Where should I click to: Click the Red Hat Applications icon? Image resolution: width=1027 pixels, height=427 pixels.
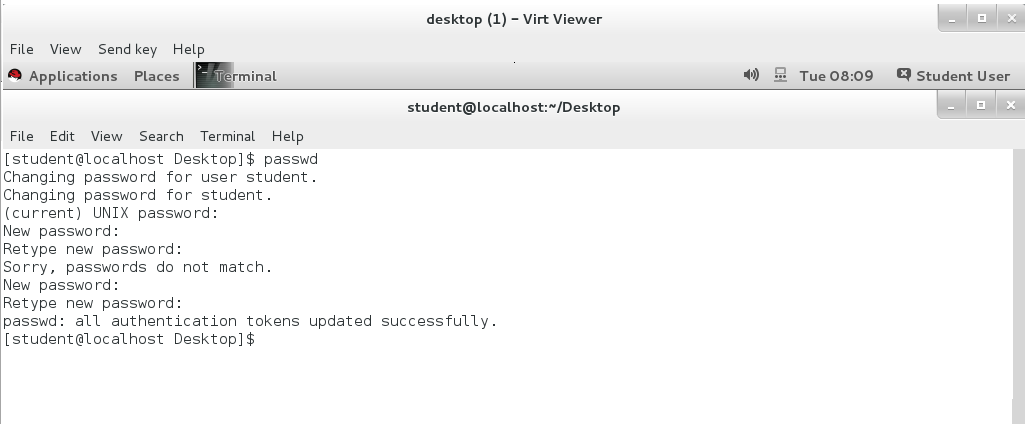pos(14,76)
